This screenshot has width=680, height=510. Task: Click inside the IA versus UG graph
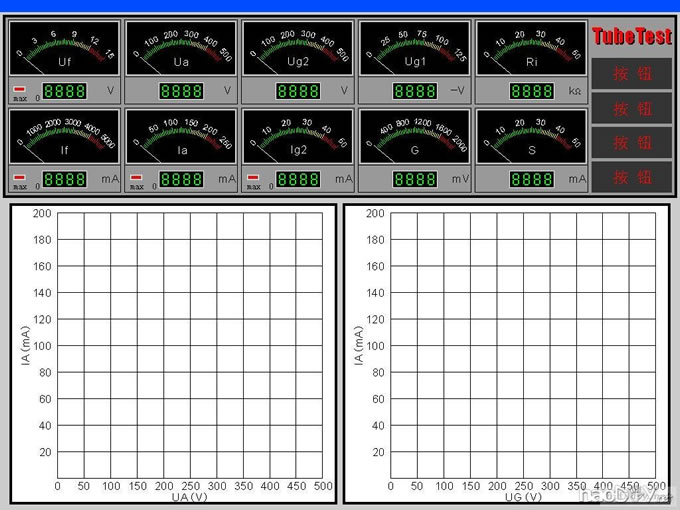[x=524, y=345]
